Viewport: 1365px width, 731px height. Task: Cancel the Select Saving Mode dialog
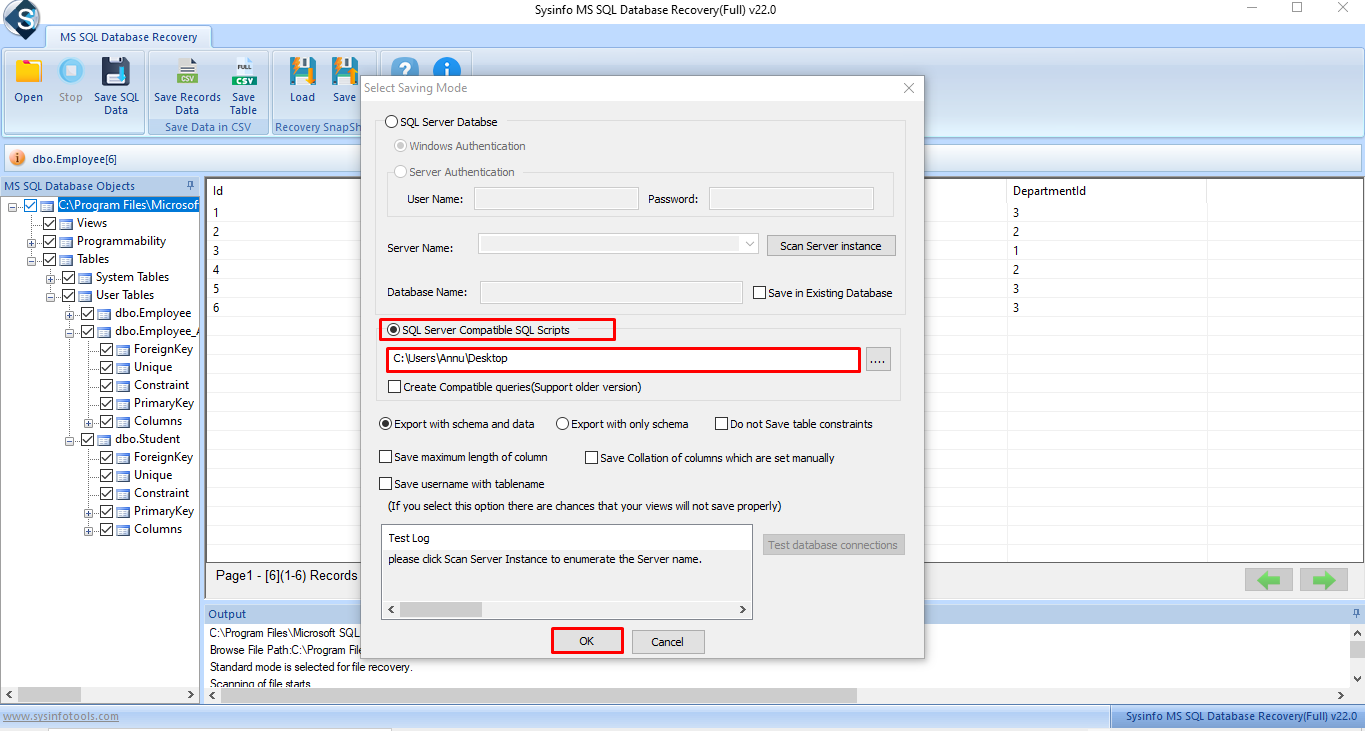coord(667,642)
